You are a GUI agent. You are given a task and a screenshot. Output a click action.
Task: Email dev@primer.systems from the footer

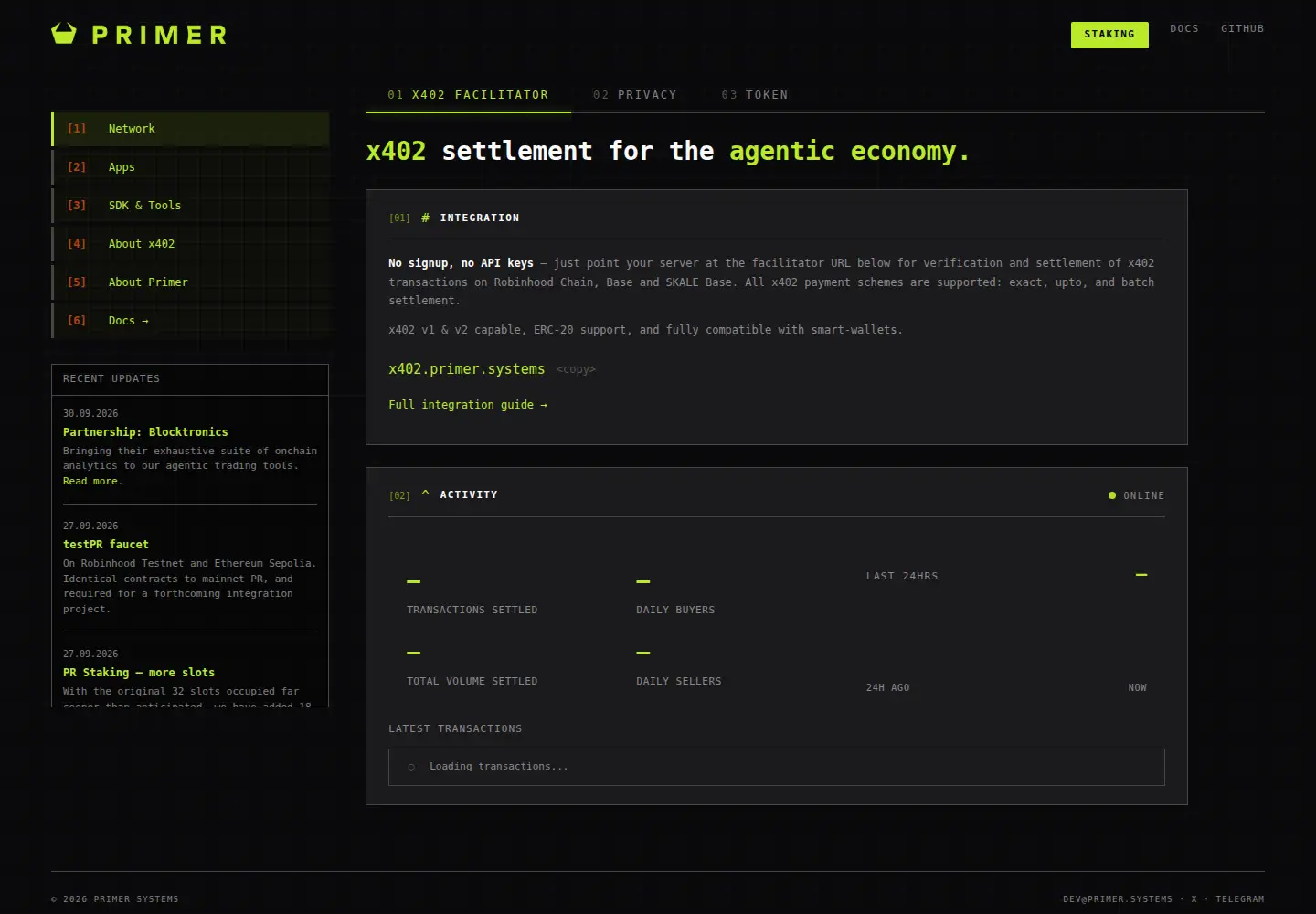point(1117,899)
